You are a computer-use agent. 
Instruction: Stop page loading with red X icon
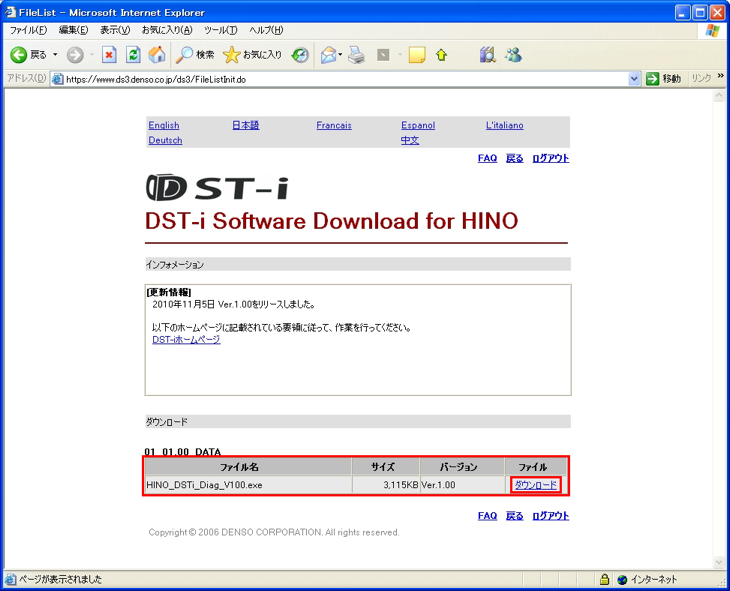click(109, 55)
